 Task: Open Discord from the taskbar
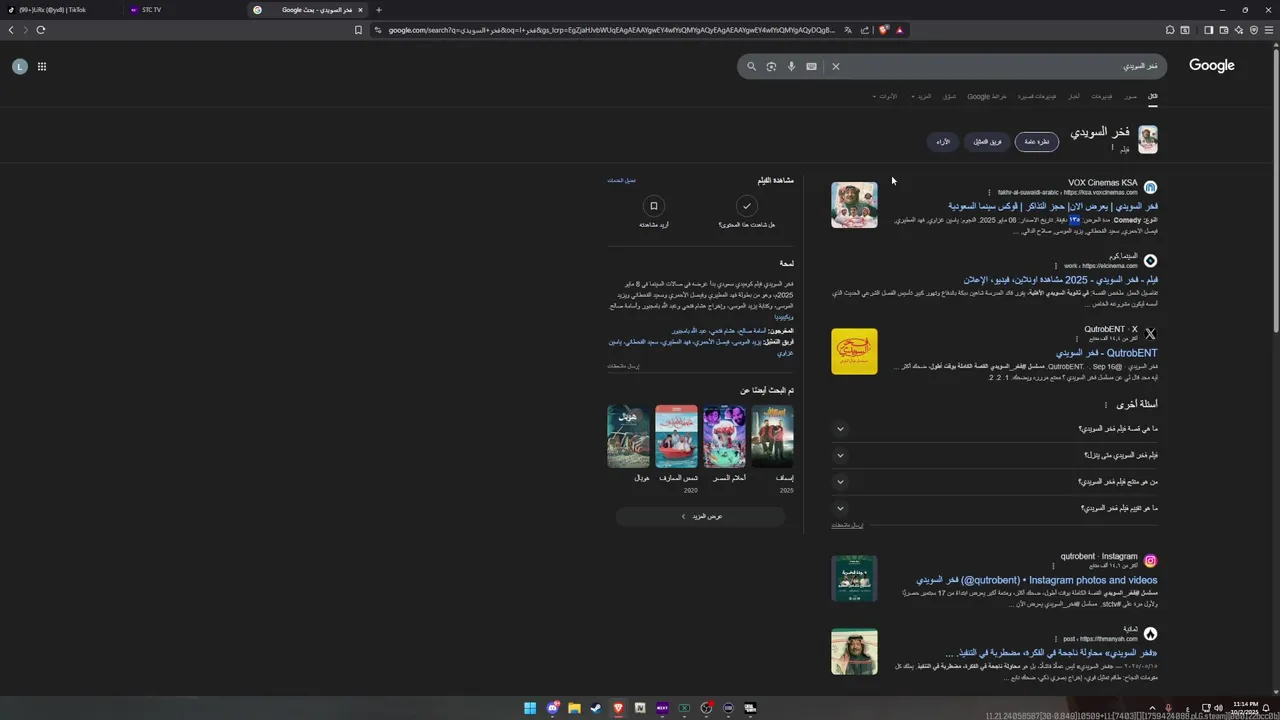[552, 708]
